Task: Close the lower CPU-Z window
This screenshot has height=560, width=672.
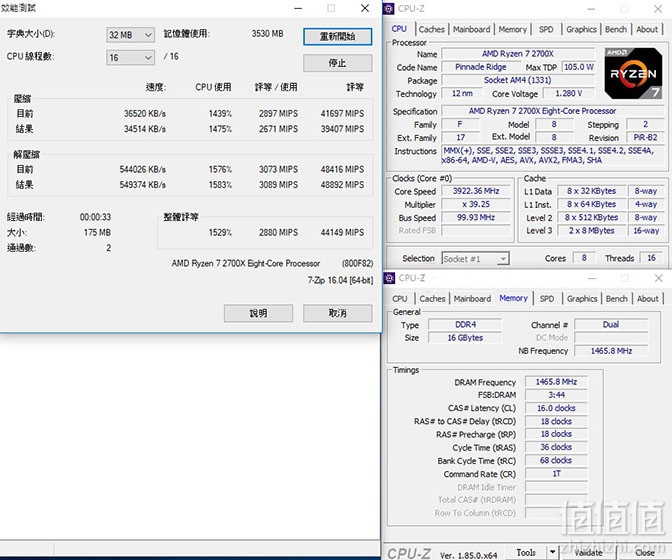Action: coord(658,278)
